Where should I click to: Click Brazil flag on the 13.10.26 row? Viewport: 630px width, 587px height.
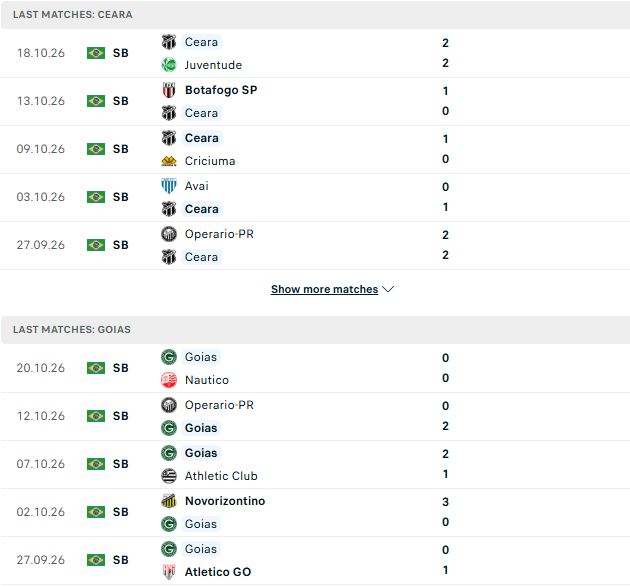[x=96, y=101]
